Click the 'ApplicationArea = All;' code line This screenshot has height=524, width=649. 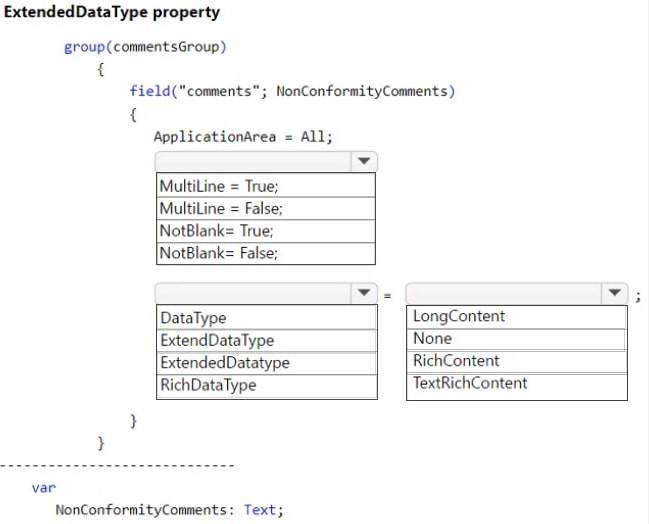[x=243, y=136]
